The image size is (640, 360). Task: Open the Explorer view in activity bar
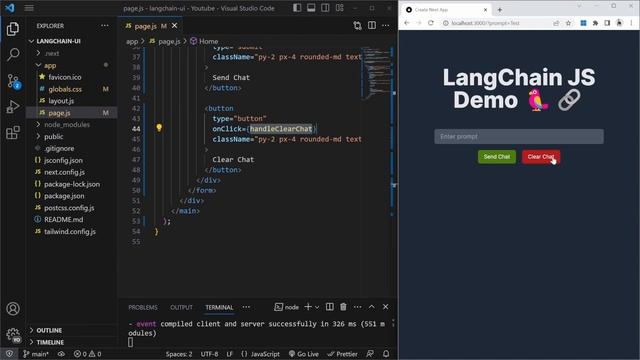click(x=13, y=29)
